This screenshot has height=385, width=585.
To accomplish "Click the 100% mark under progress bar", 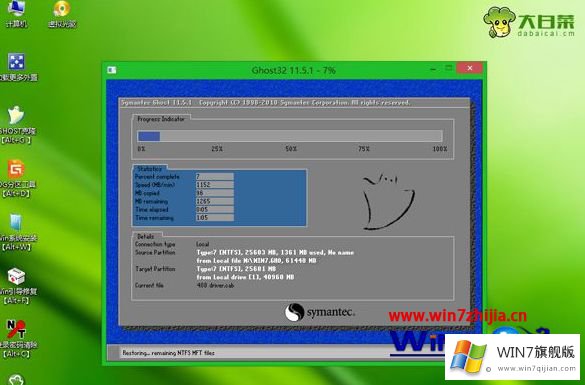I will click(x=440, y=149).
